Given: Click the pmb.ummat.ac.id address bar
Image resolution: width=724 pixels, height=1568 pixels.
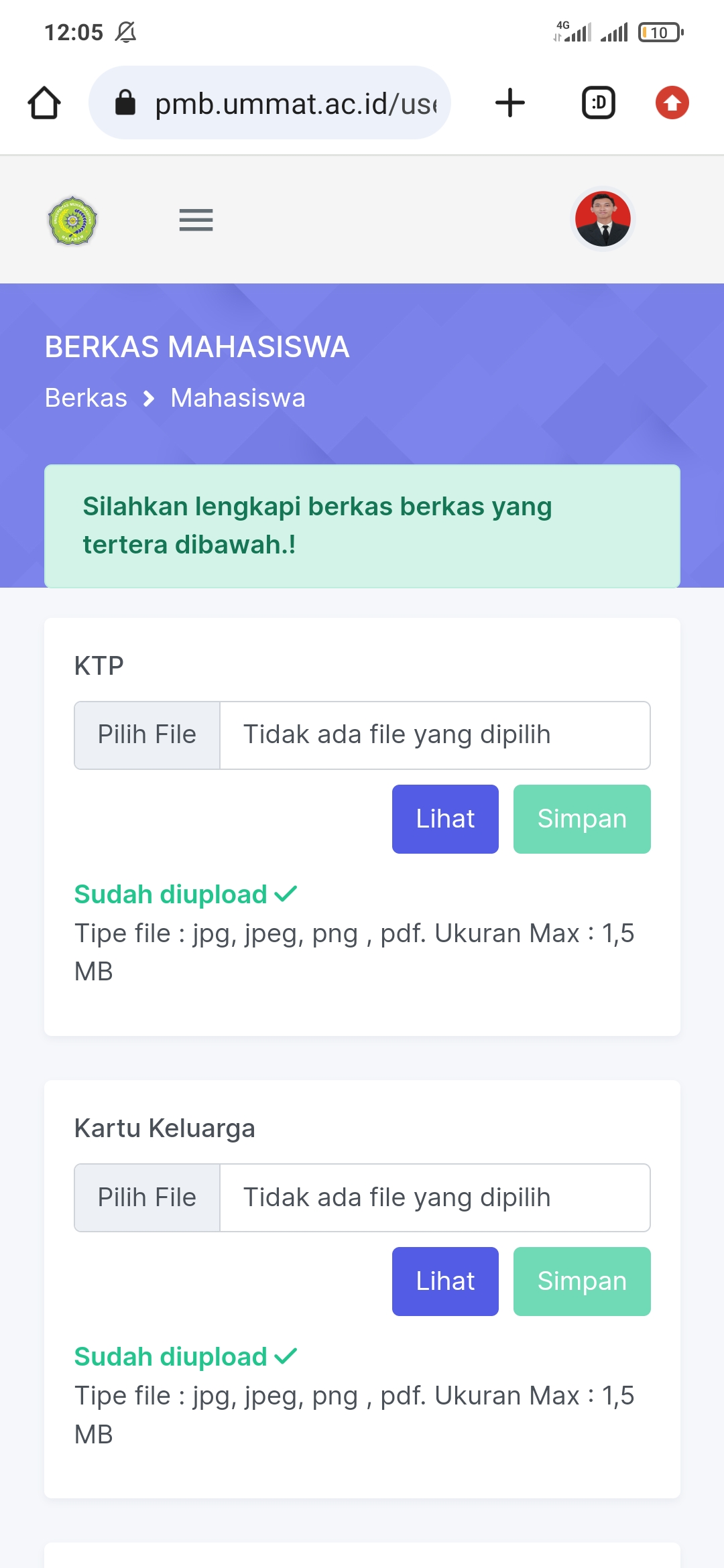Looking at the screenshot, I should click(295, 103).
